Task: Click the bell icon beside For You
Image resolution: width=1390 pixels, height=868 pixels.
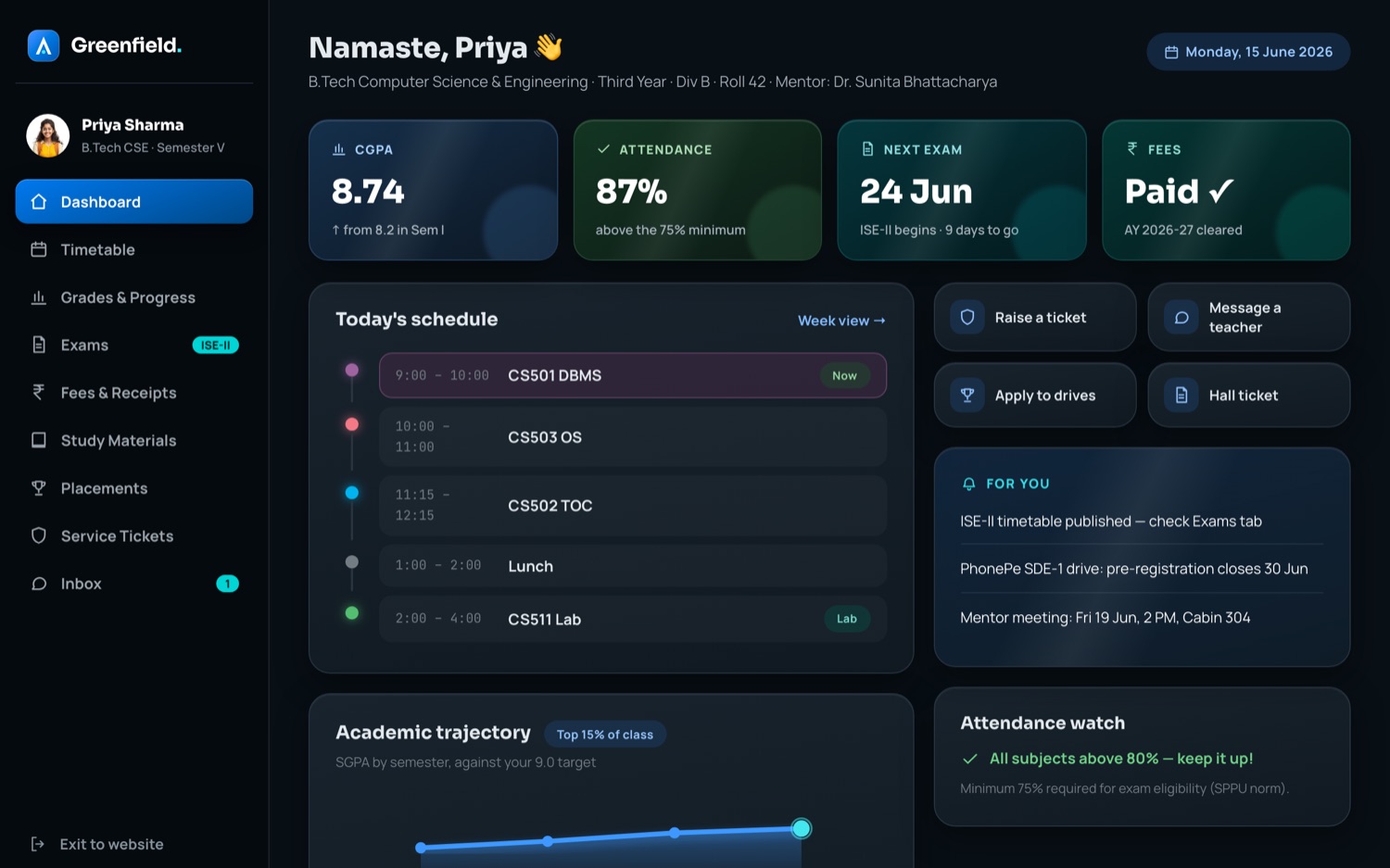Action: [x=969, y=484]
